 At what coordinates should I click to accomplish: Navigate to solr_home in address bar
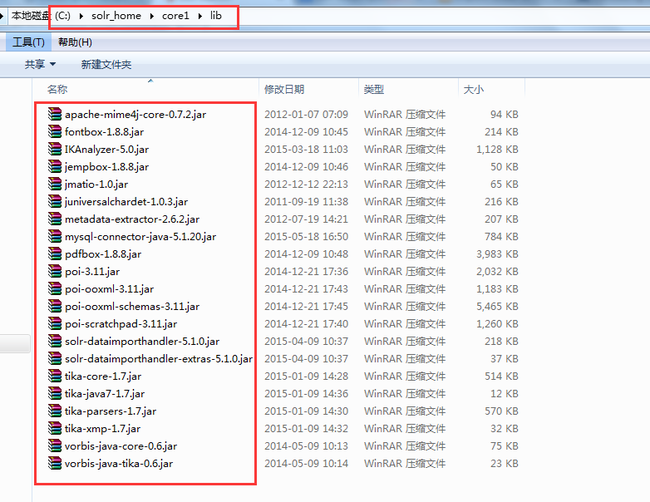pos(116,16)
